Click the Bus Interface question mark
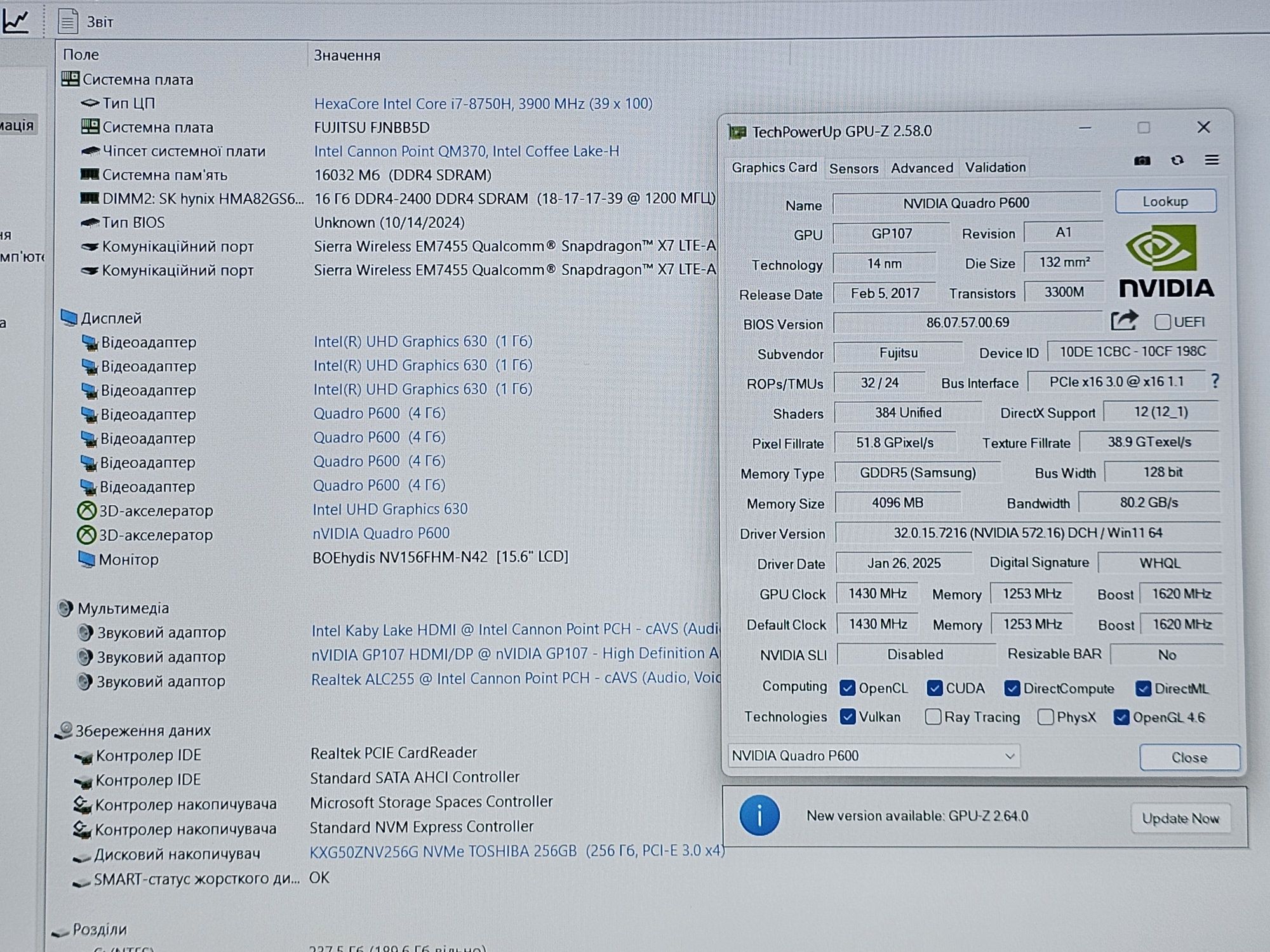This screenshot has height=952, width=1270. pyautogui.click(x=1215, y=381)
